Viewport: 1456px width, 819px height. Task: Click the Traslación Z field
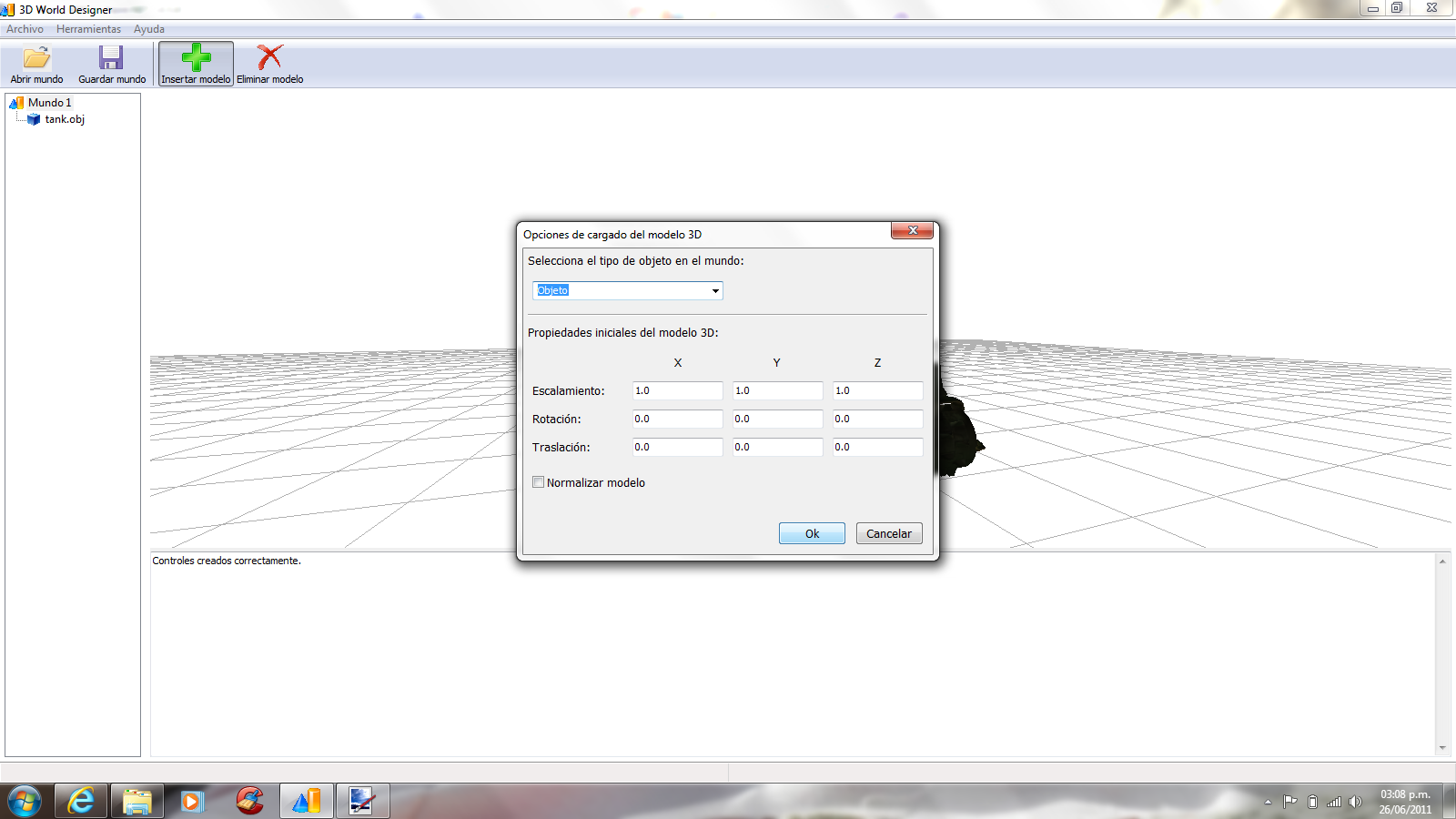(x=878, y=447)
